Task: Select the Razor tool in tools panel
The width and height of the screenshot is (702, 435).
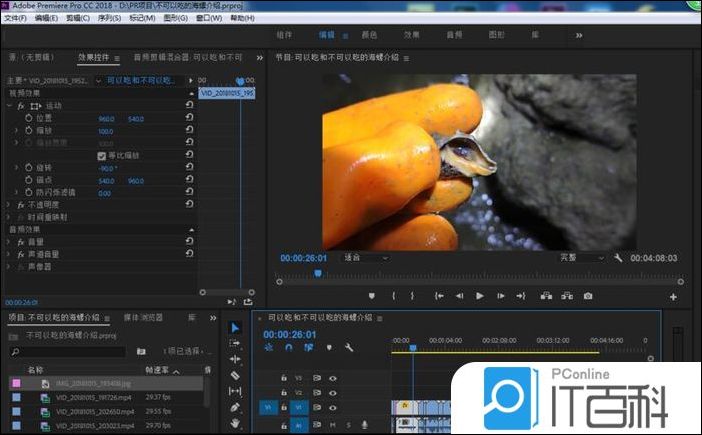Action: click(x=234, y=375)
